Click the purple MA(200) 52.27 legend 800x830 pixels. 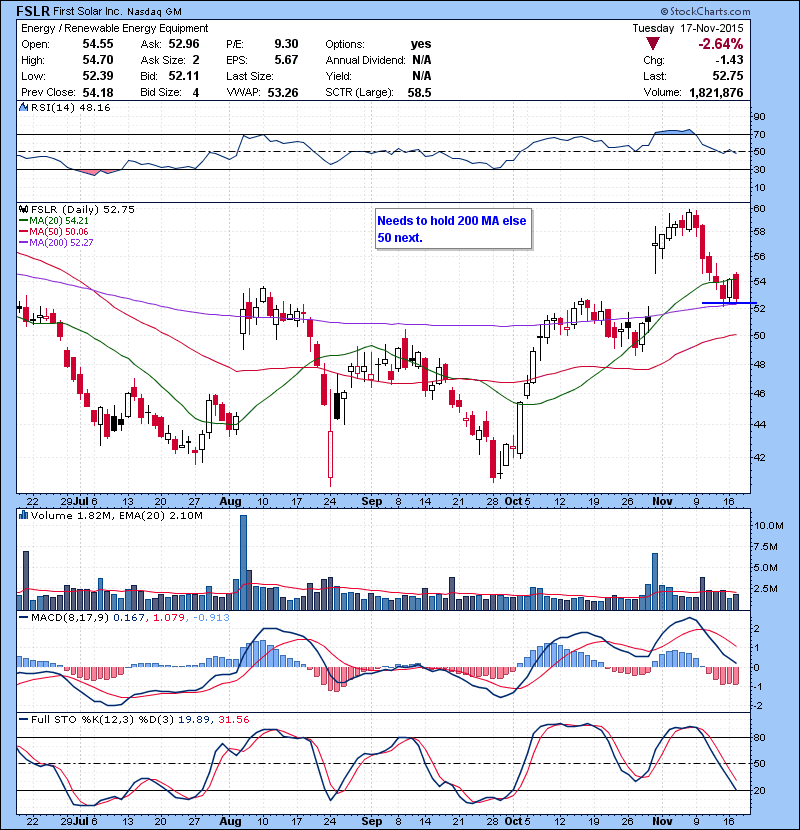coord(56,242)
